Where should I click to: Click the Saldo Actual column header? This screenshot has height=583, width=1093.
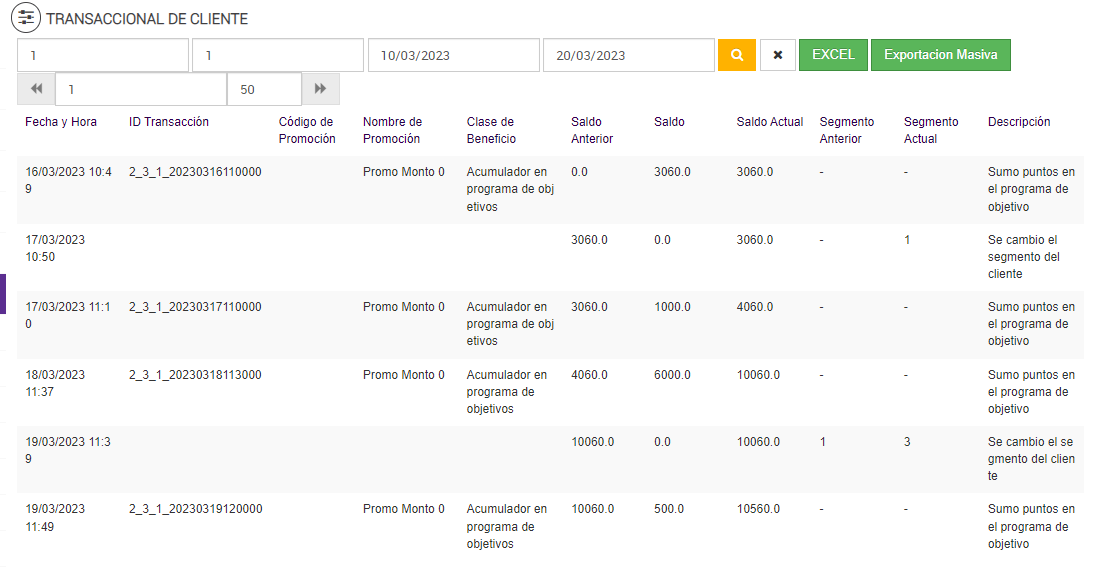click(x=770, y=122)
